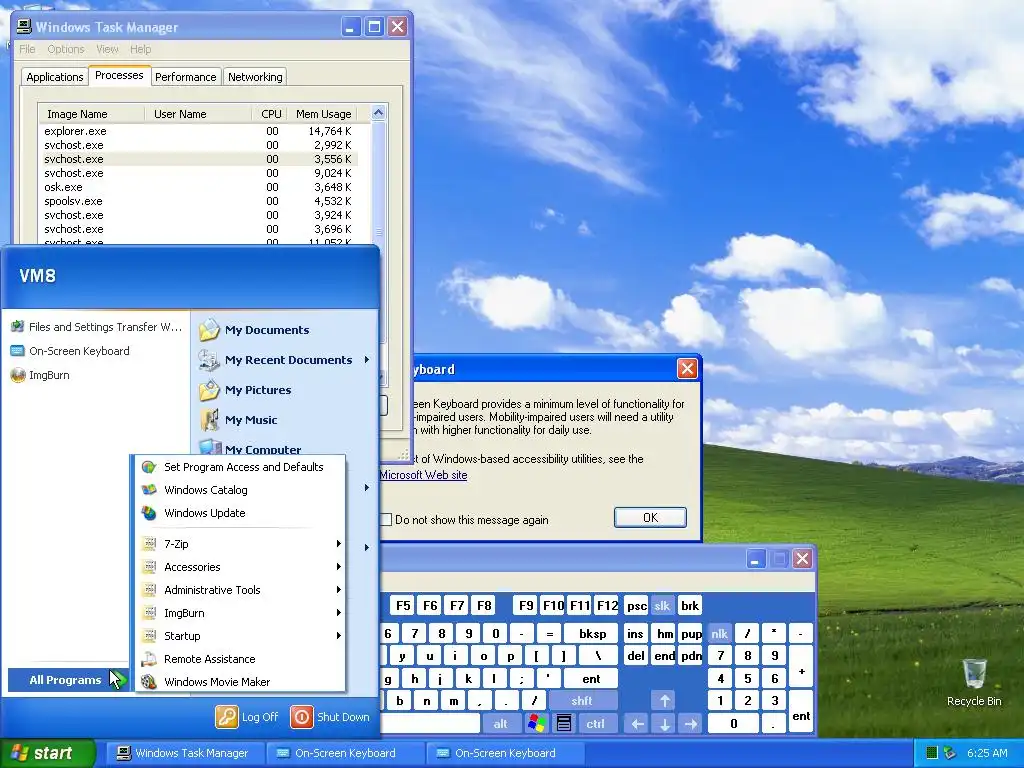Expand the Administrative Tools submenu arrow
The width and height of the screenshot is (1024, 768).
pyautogui.click(x=338, y=590)
